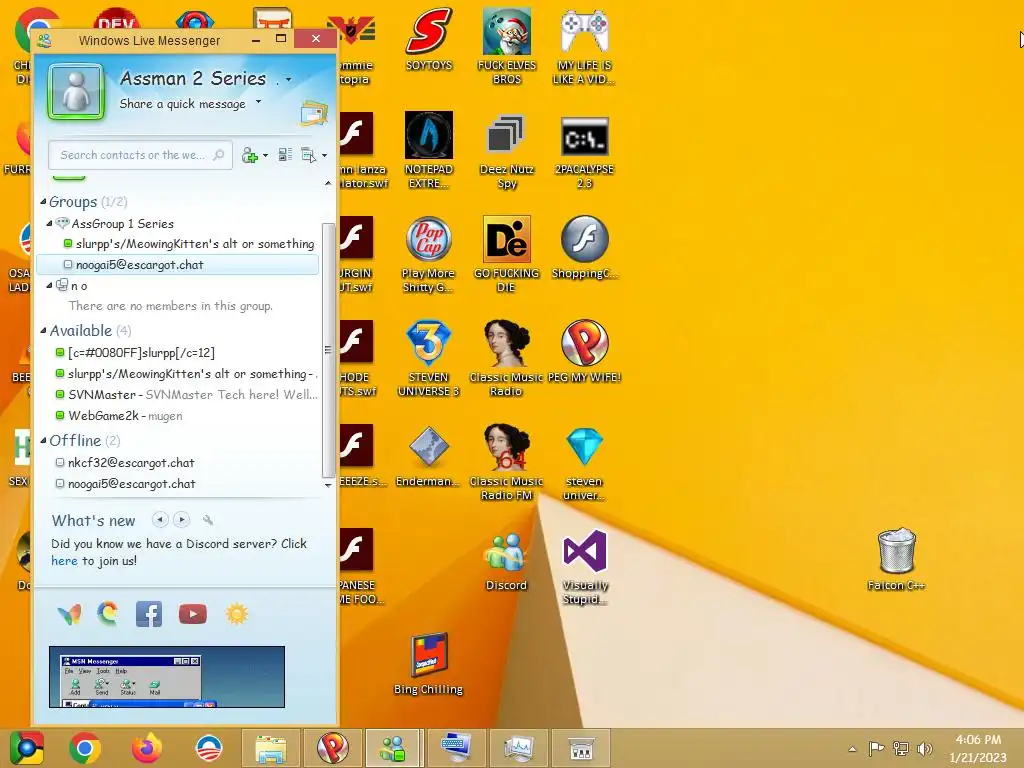
Task: Open the dropdown beside Add contact icon
Action: pyautogui.click(x=265, y=155)
